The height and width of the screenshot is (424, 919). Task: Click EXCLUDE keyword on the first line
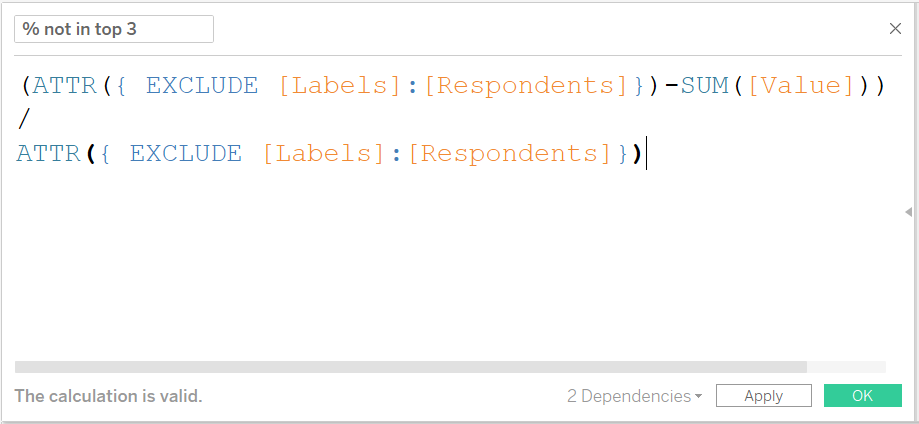(201, 86)
